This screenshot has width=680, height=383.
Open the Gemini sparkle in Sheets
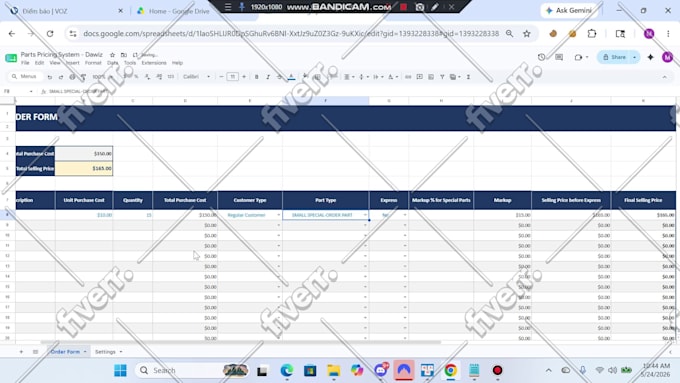click(x=651, y=57)
